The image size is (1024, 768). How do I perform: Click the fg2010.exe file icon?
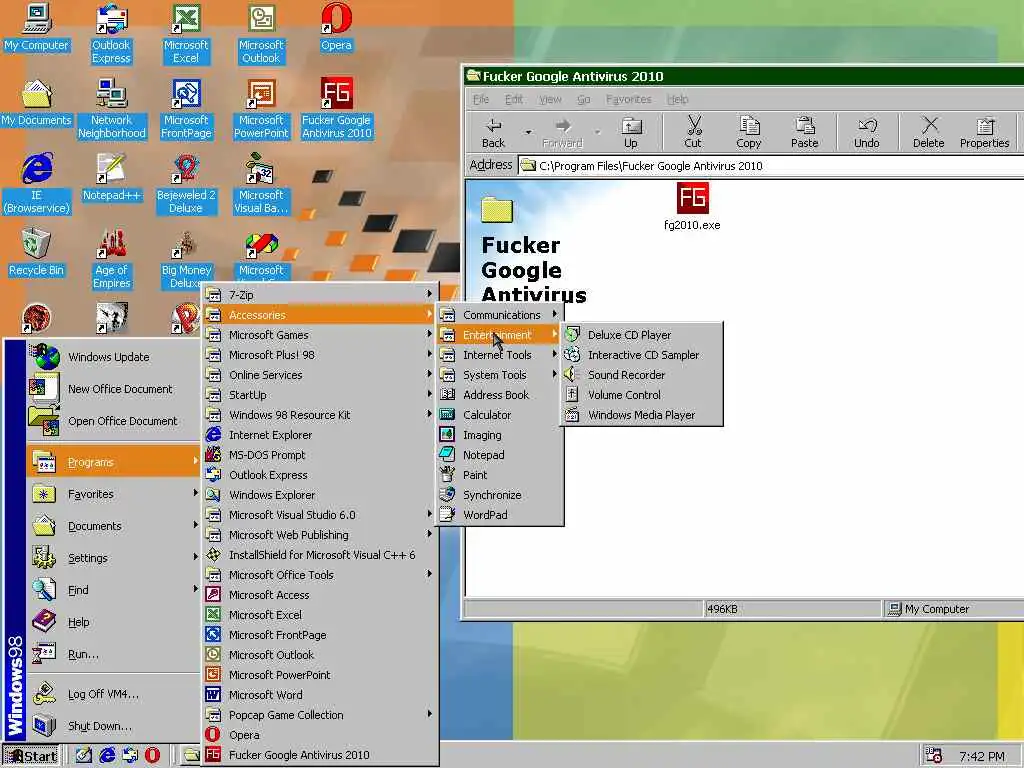(692, 198)
